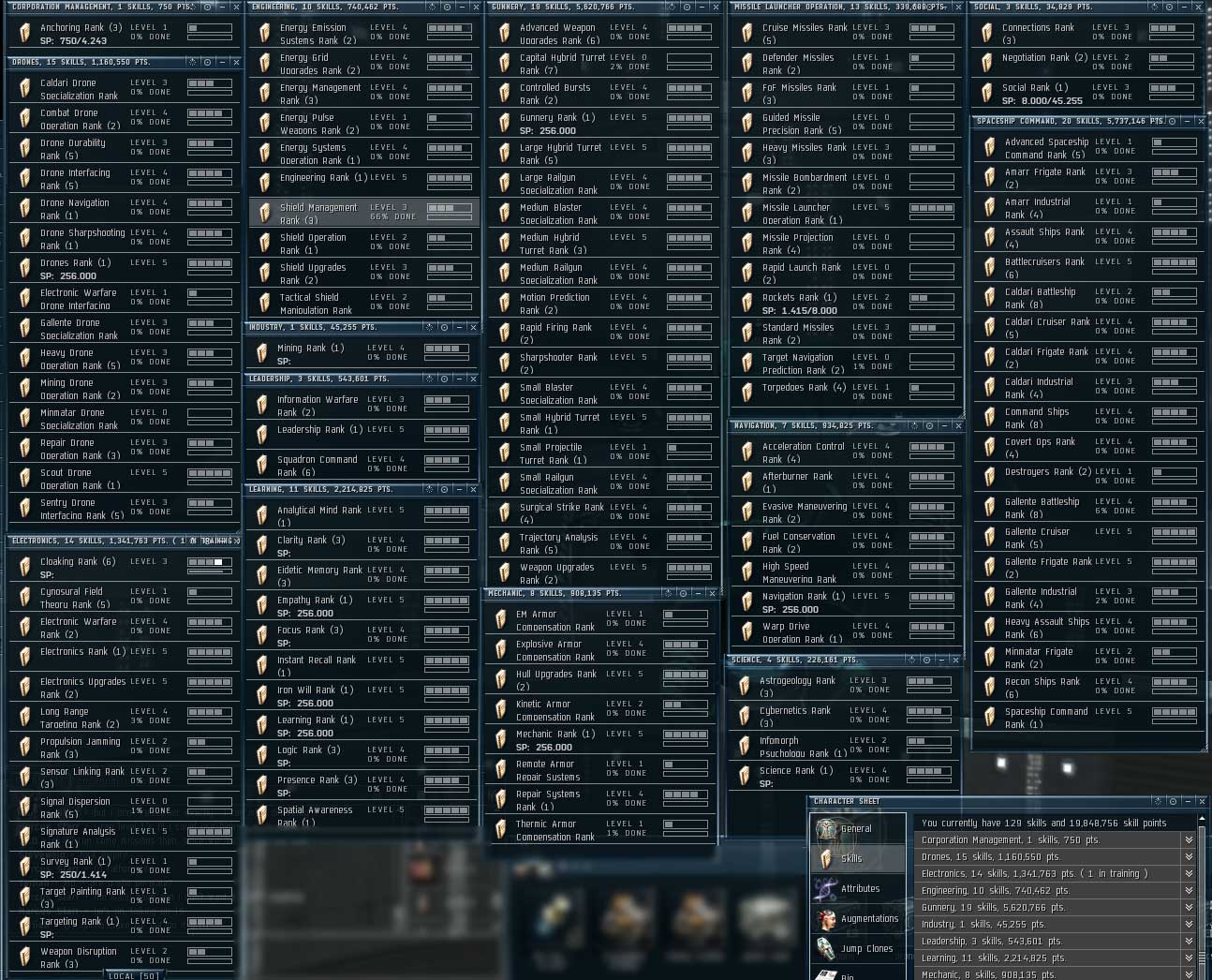Click the Recon Ships skill book icon
The image size is (1212, 980).
990,688
